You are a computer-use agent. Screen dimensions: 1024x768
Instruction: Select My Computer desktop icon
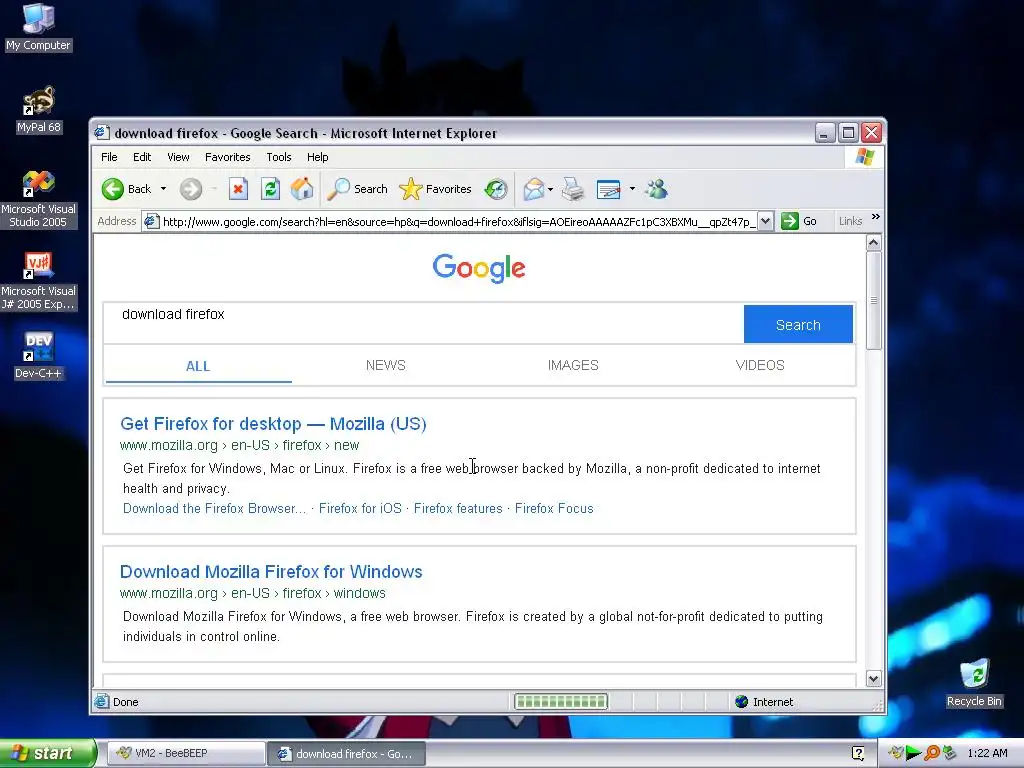point(38,27)
